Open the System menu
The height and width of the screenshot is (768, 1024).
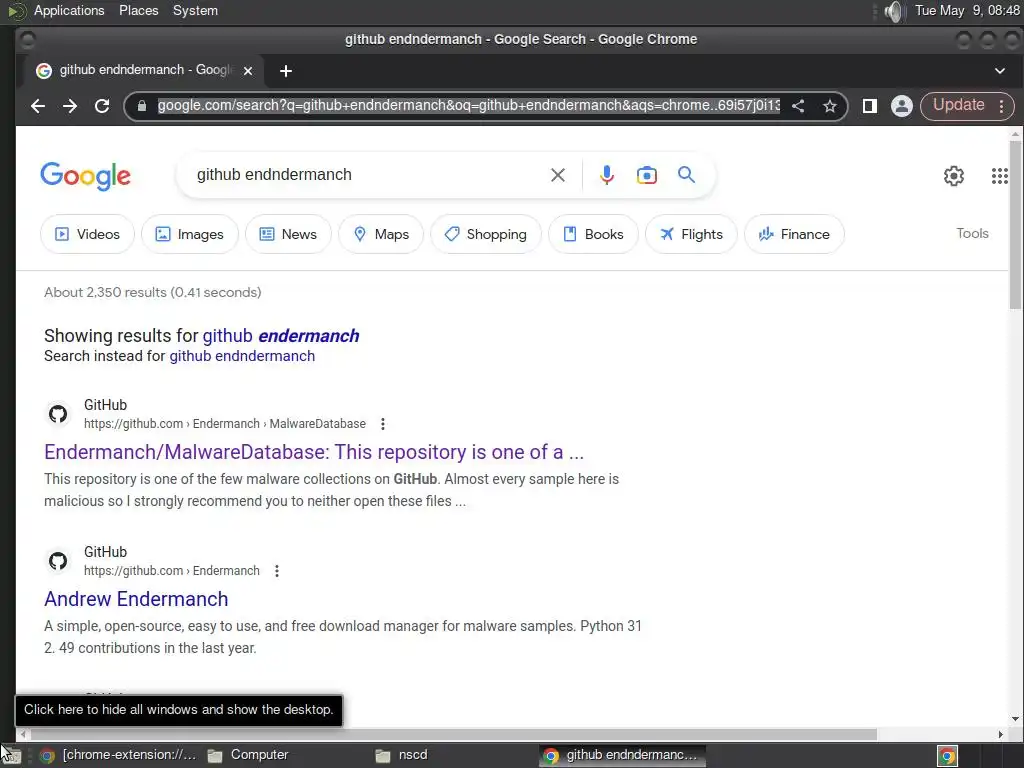click(x=195, y=10)
